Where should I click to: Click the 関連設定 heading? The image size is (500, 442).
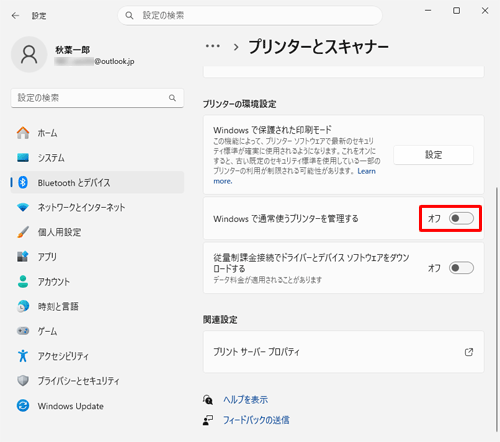(220, 320)
